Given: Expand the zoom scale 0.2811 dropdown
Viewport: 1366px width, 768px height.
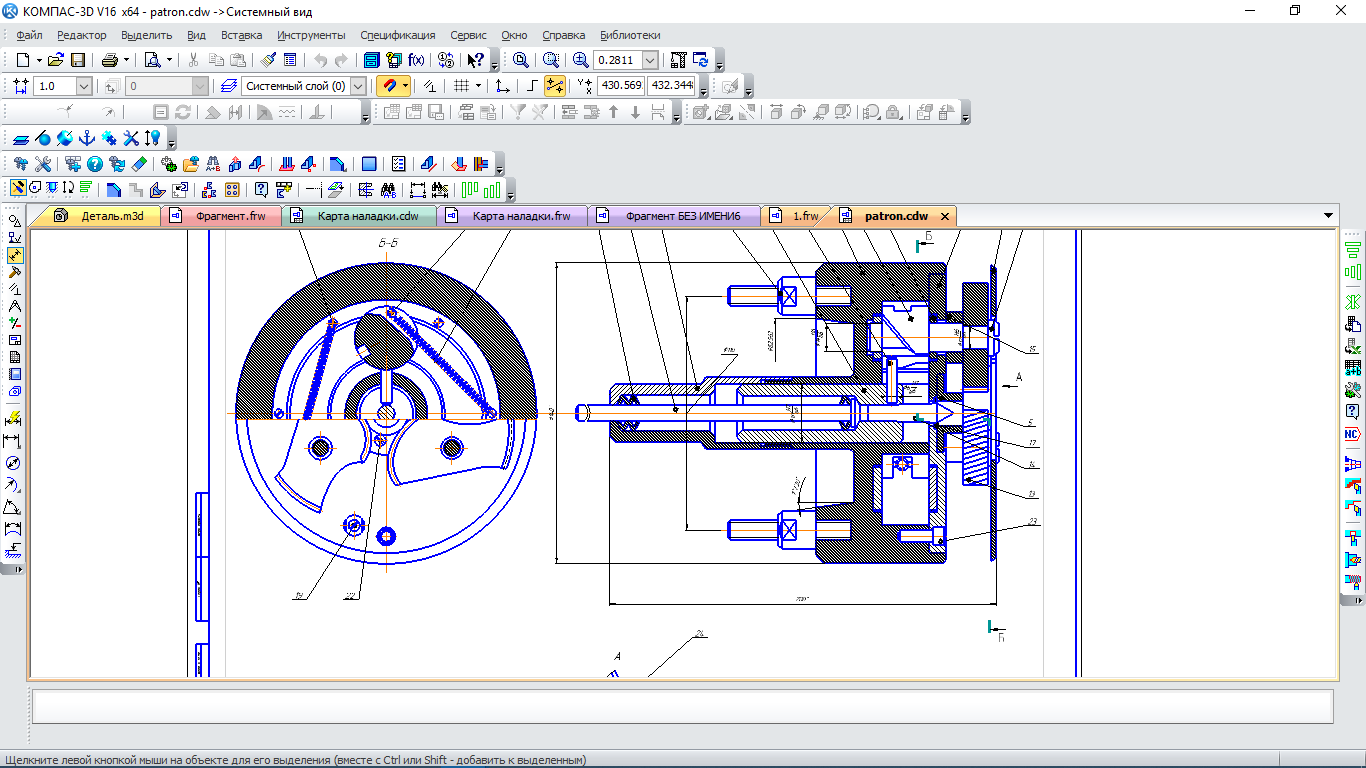Looking at the screenshot, I should 650,60.
